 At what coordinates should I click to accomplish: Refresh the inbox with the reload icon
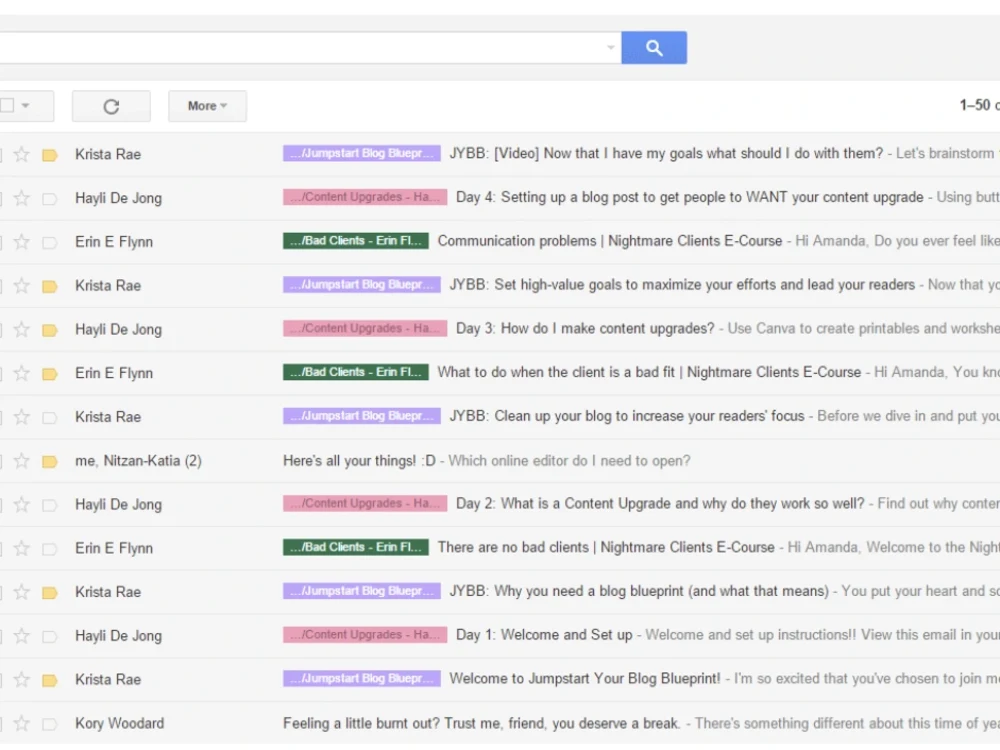(x=111, y=106)
